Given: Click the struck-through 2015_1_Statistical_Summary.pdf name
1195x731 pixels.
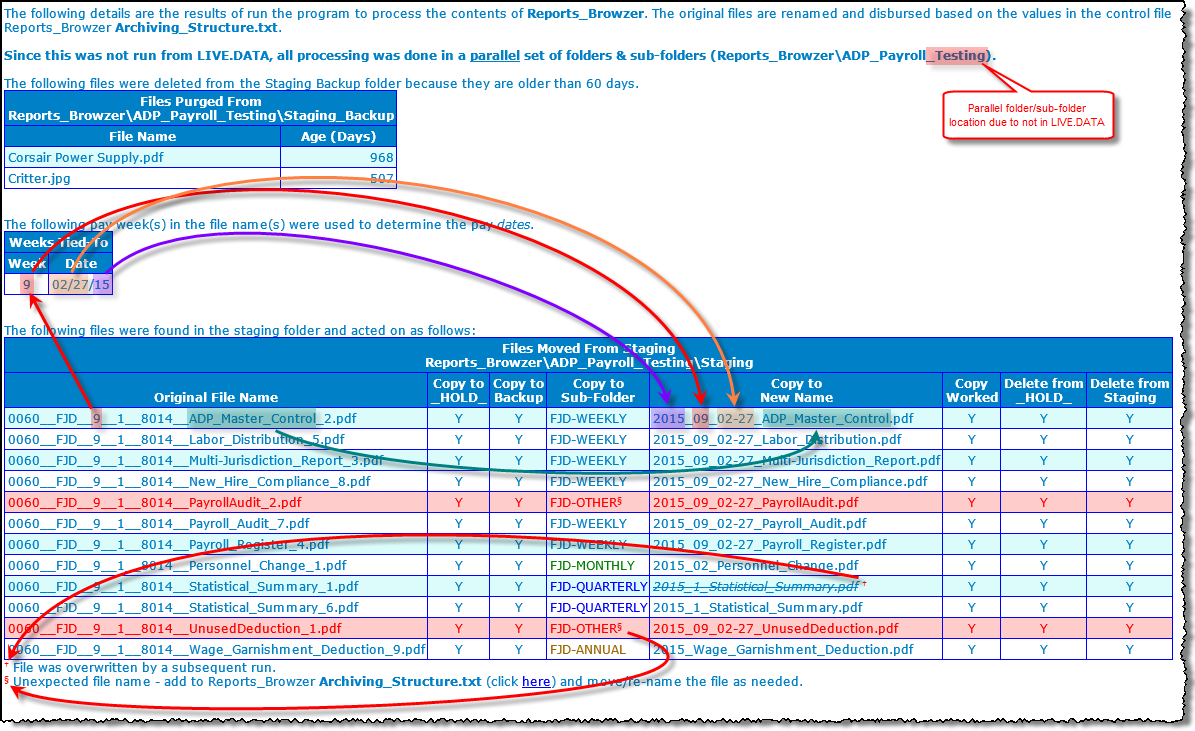Looking at the screenshot, I should (x=755, y=587).
